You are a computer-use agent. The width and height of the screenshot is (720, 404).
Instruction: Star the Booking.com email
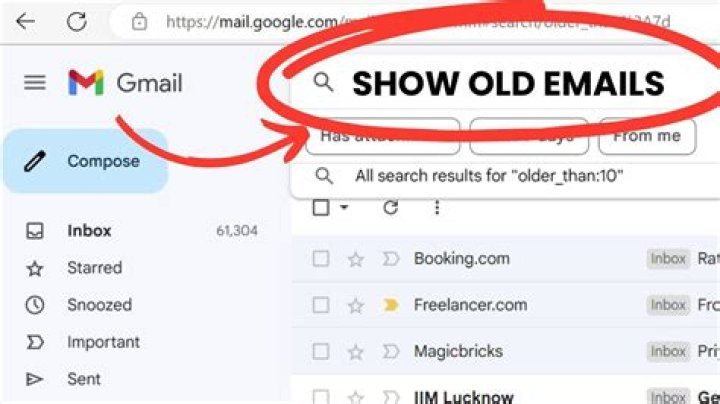(355, 259)
